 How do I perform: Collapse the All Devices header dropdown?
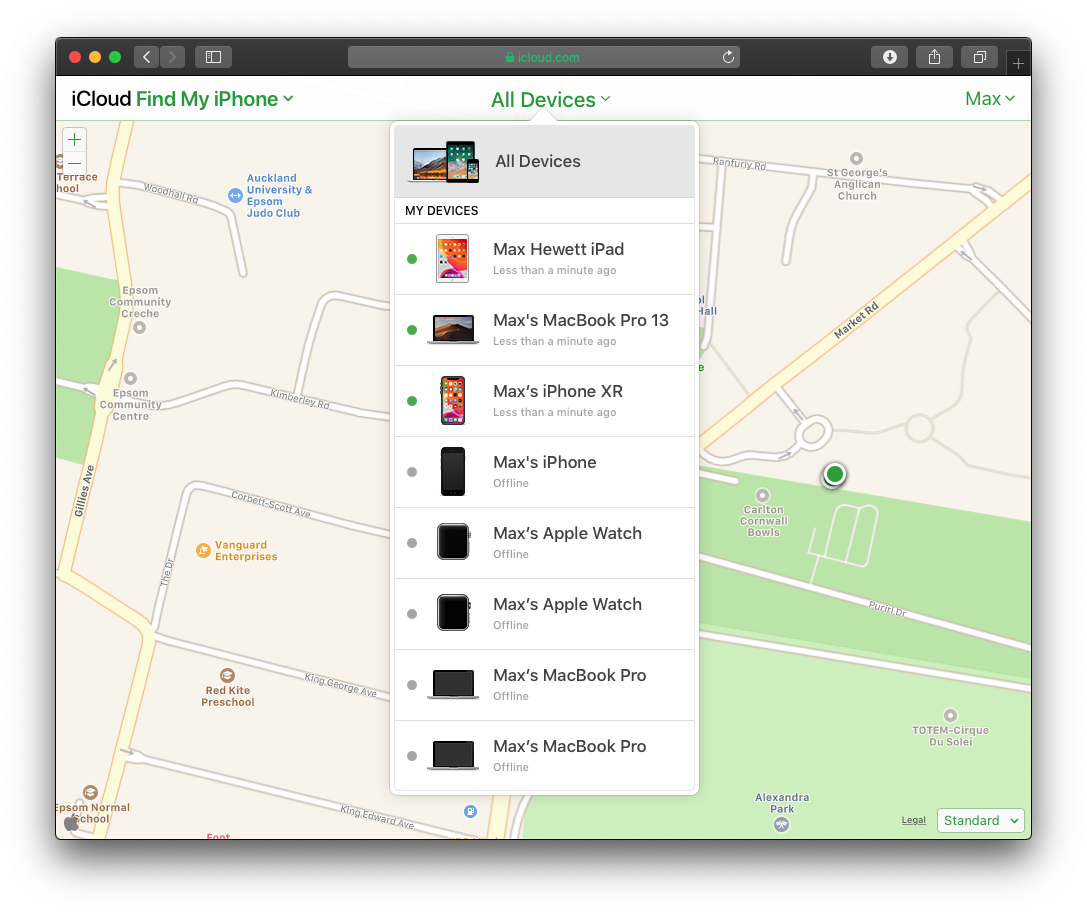[550, 100]
